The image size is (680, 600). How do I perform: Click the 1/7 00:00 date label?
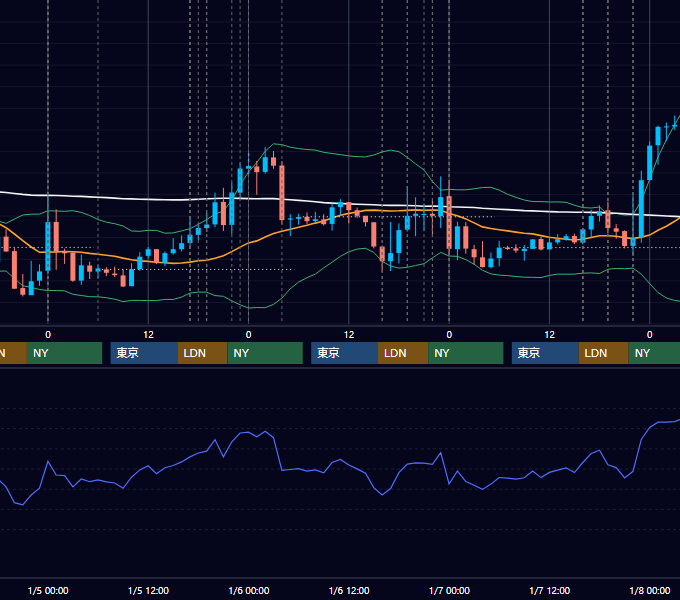pyautogui.click(x=449, y=590)
